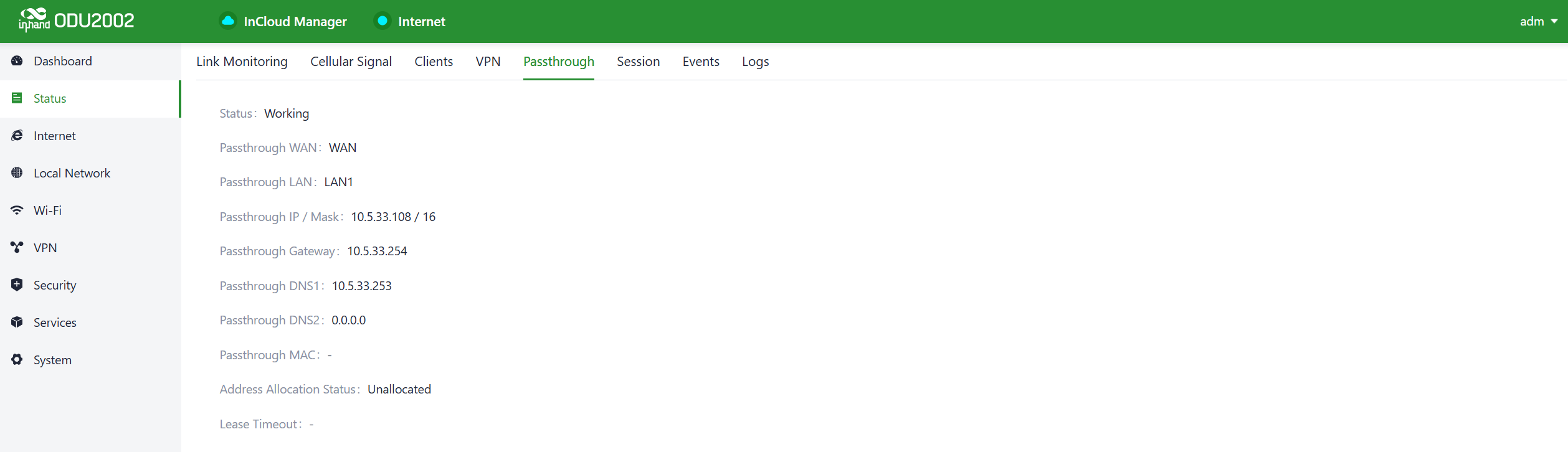Click the Dashboard gauge icon in sidebar
The image size is (1568, 452).
pyautogui.click(x=17, y=61)
